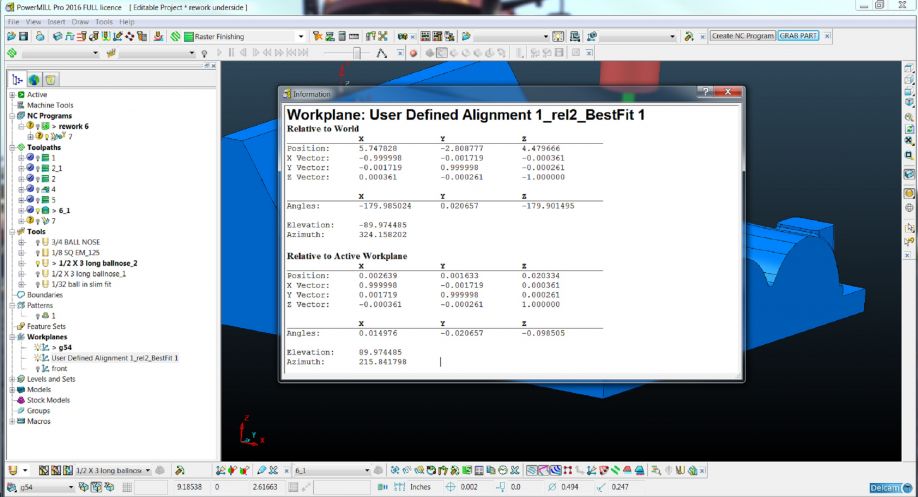Click the ISO view cube icon at top of right toolbar

[909, 68]
